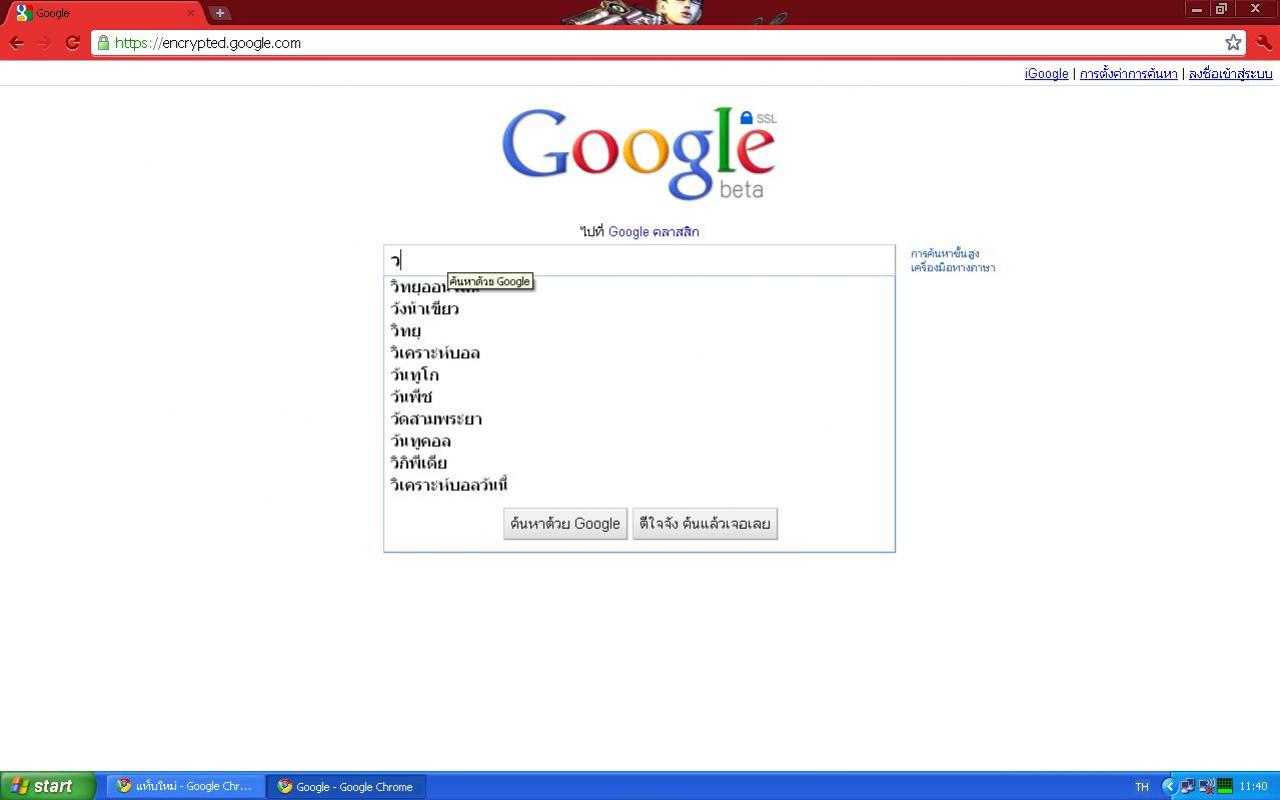Go back with the browser back arrow

[x=17, y=43]
